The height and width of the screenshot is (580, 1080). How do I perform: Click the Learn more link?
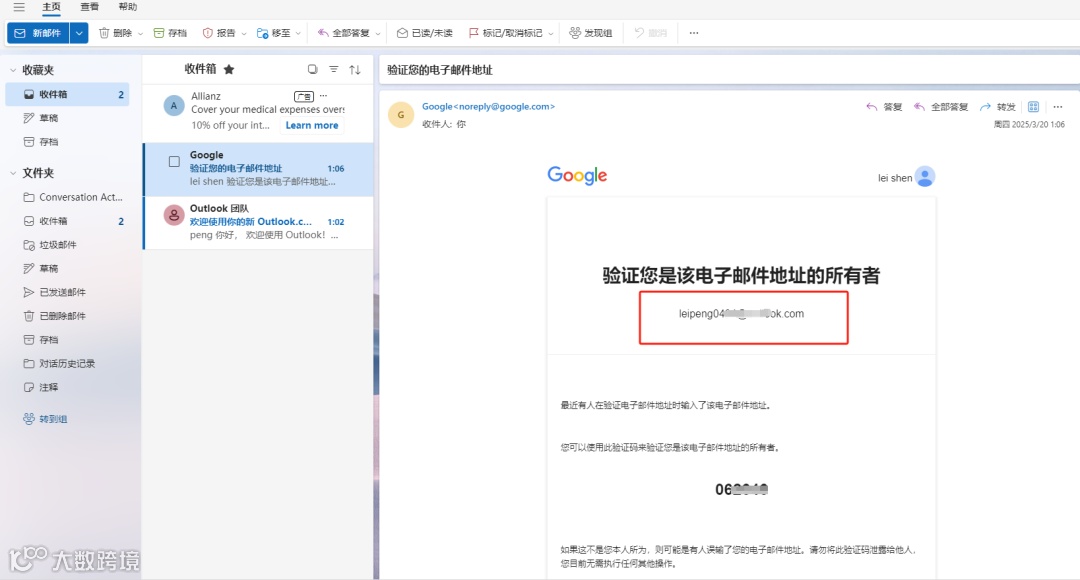[312, 125]
